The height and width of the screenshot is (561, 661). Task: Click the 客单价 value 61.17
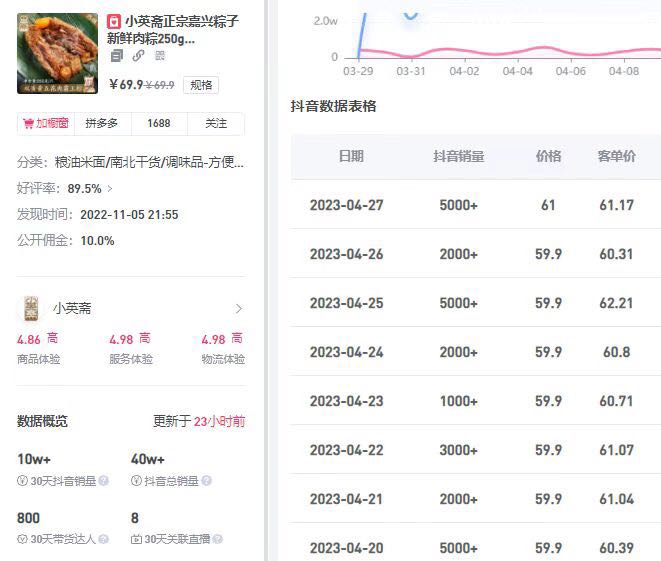pyautogui.click(x=617, y=205)
